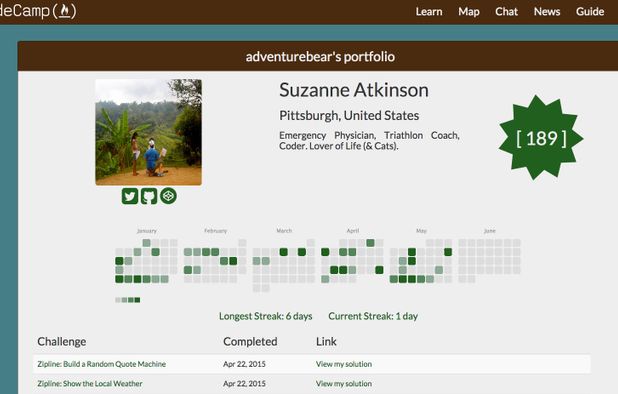The image size is (618, 394).
Task: Click the darkest green heatmap legend square
Action: [137, 300]
